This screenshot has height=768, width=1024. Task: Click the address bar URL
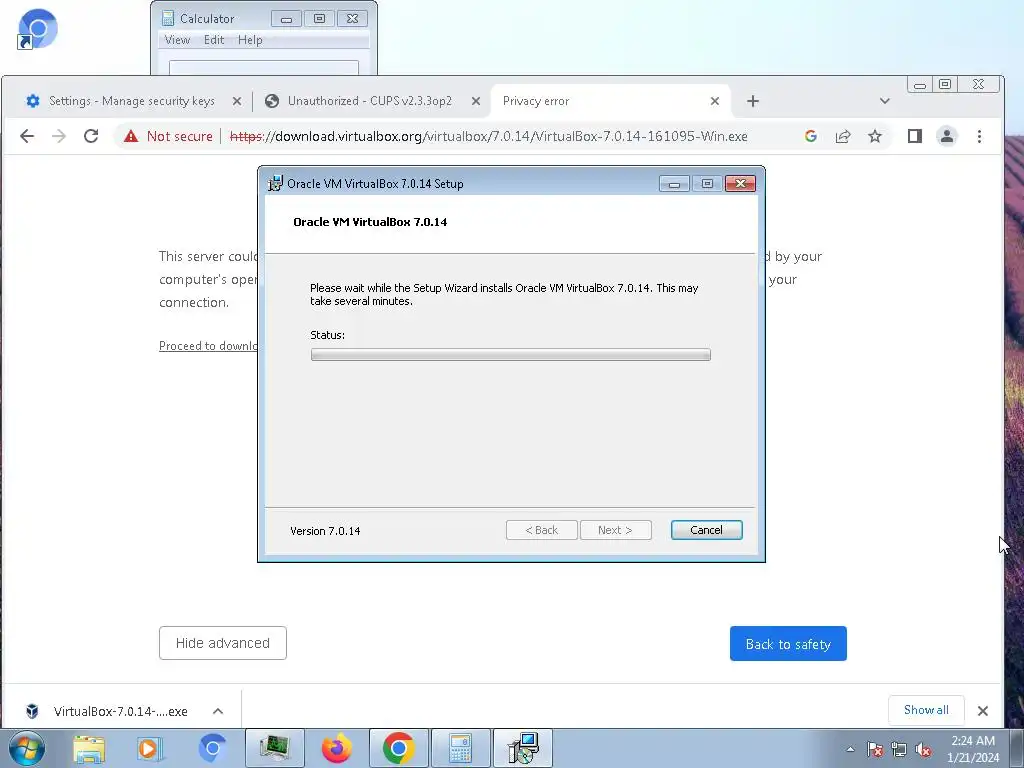(488, 136)
